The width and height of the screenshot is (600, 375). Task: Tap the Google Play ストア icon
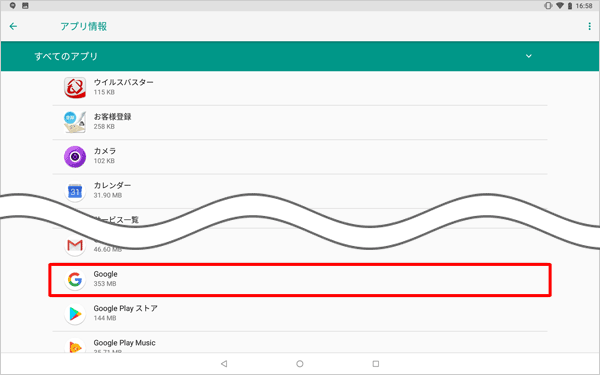click(x=75, y=314)
